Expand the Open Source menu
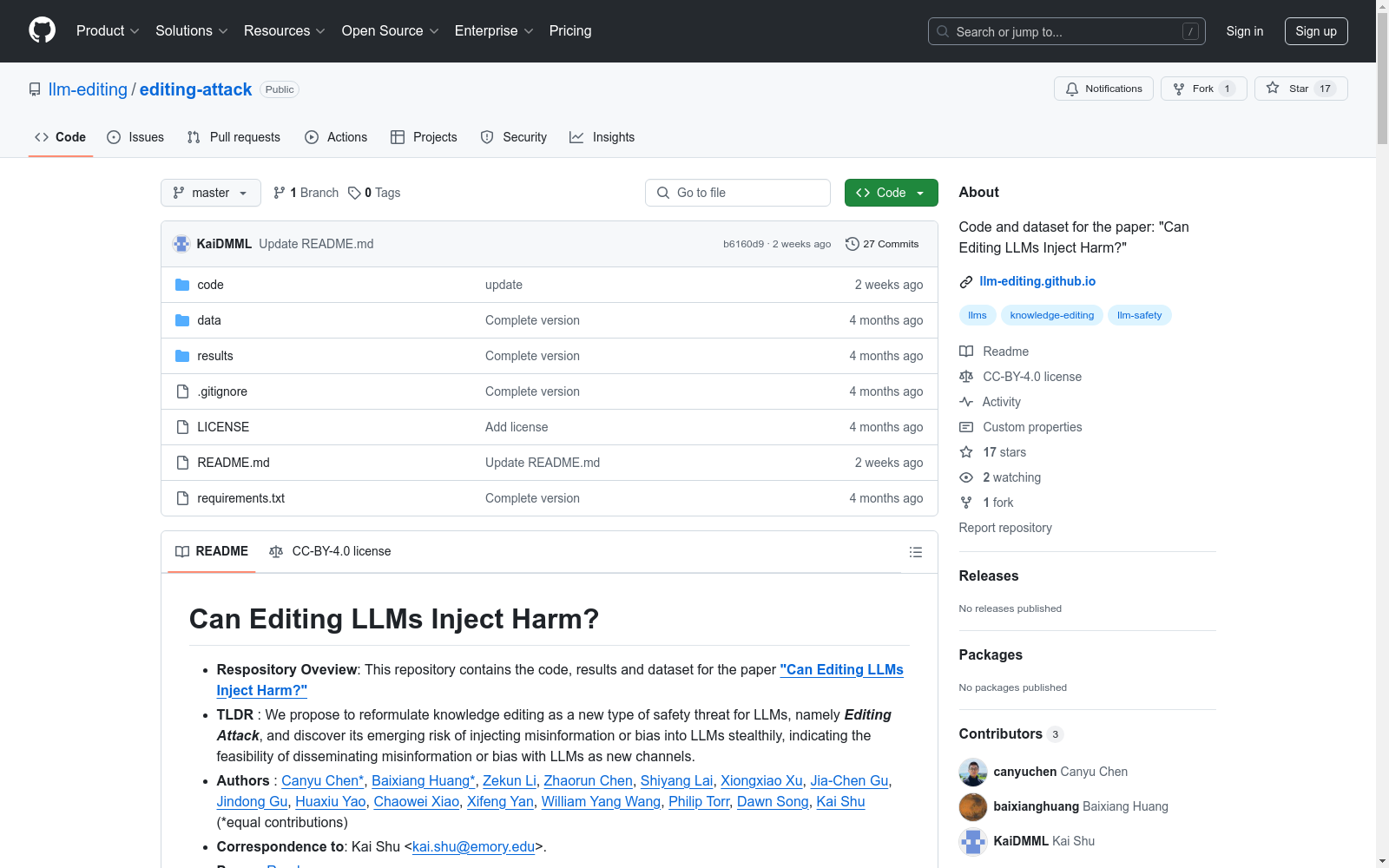 pos(391,31)
